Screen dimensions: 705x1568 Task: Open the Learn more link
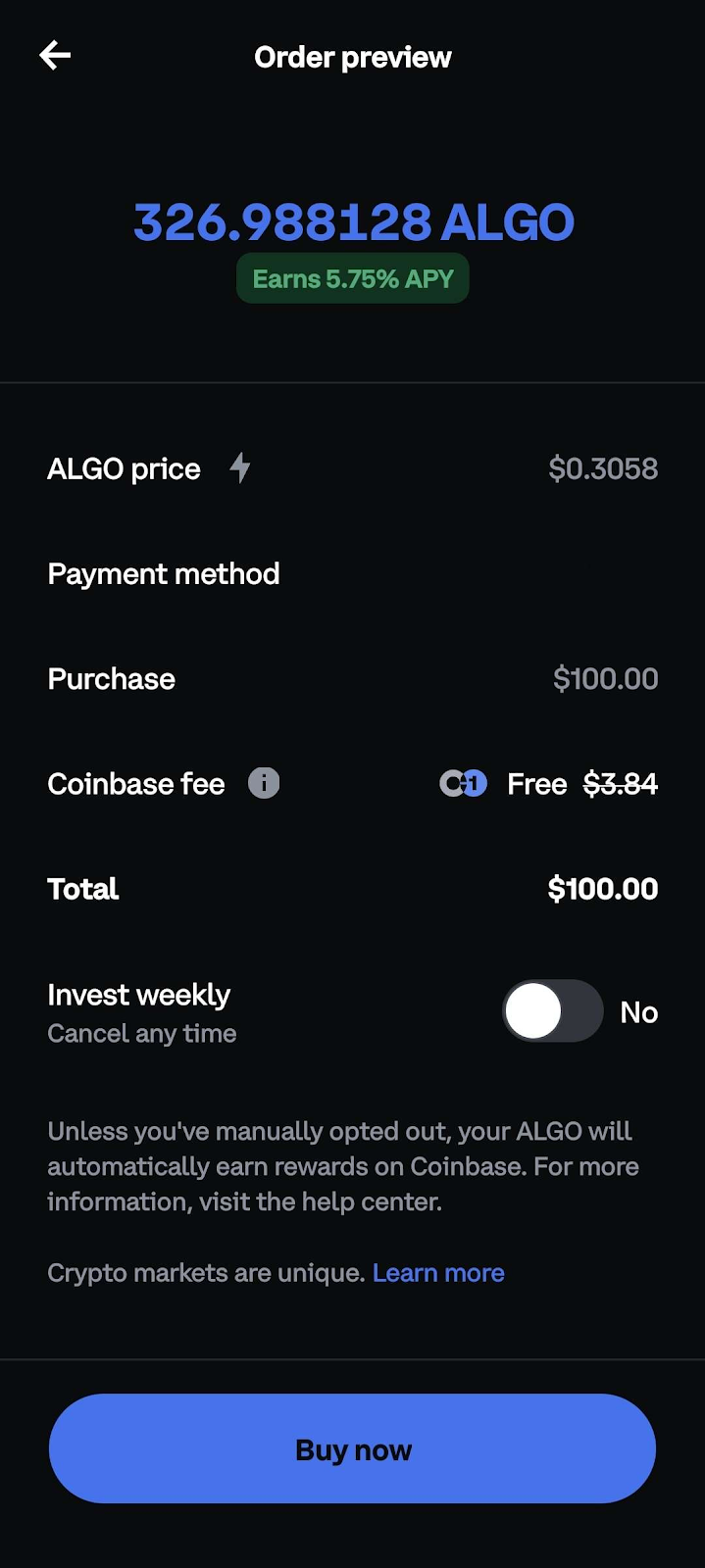[438, 1273]
